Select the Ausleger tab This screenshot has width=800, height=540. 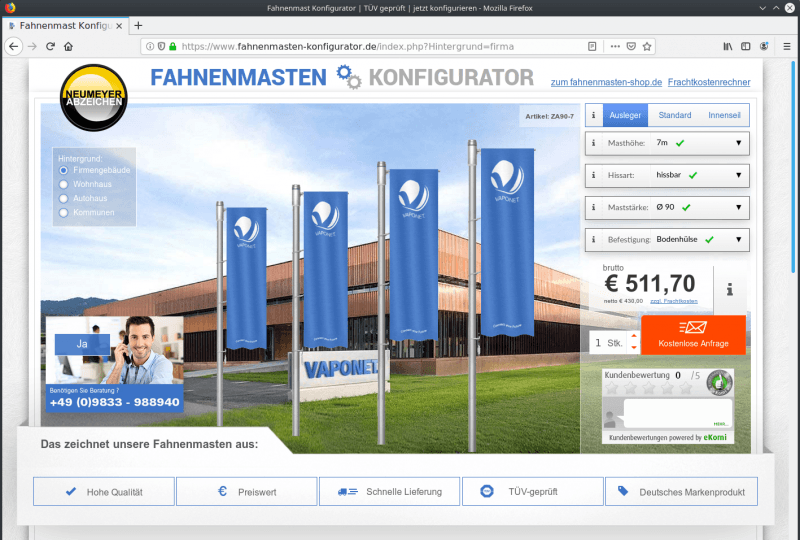[x=625, y=115]
